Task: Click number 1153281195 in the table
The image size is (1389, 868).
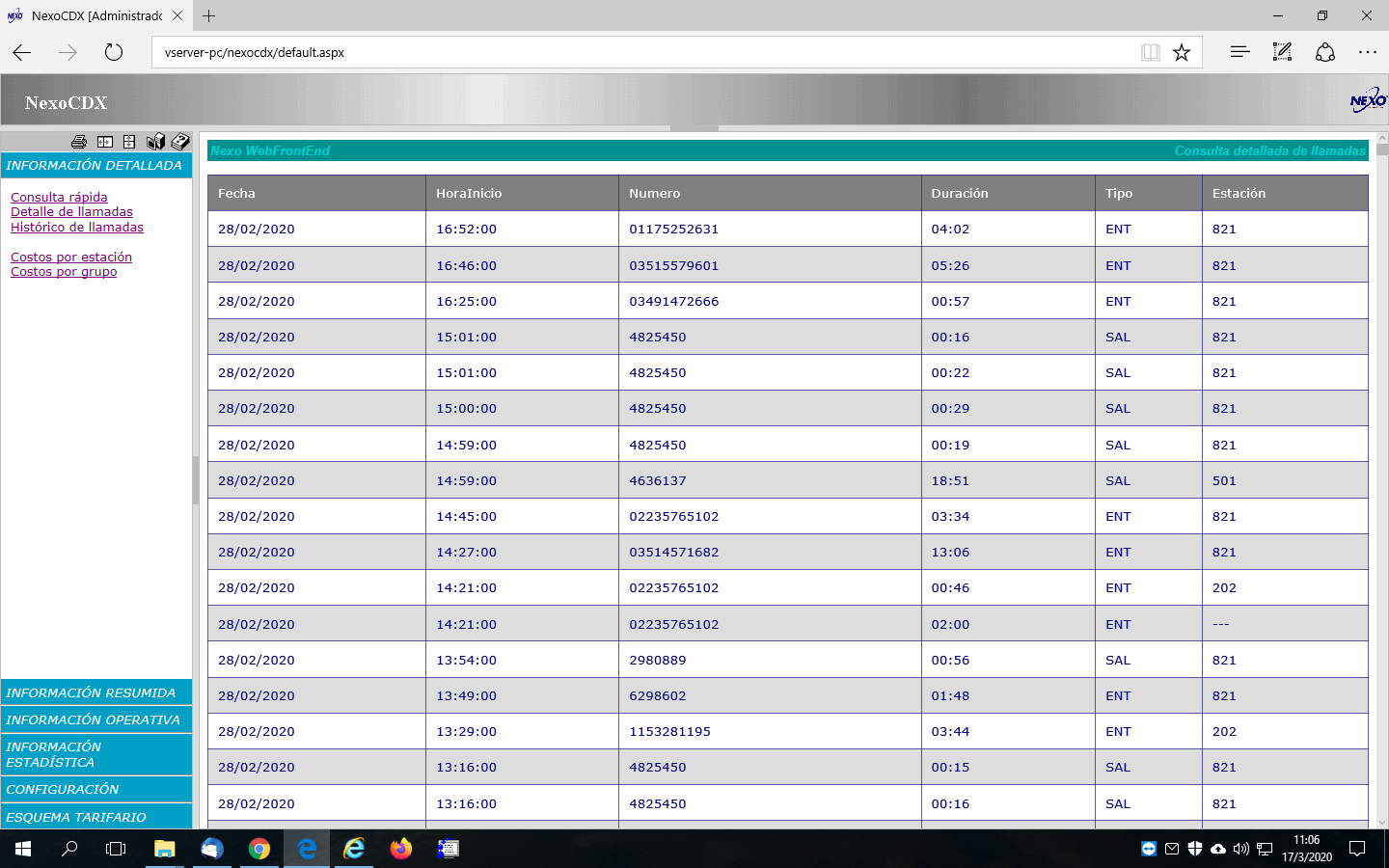Action: (x=670, y=731)
